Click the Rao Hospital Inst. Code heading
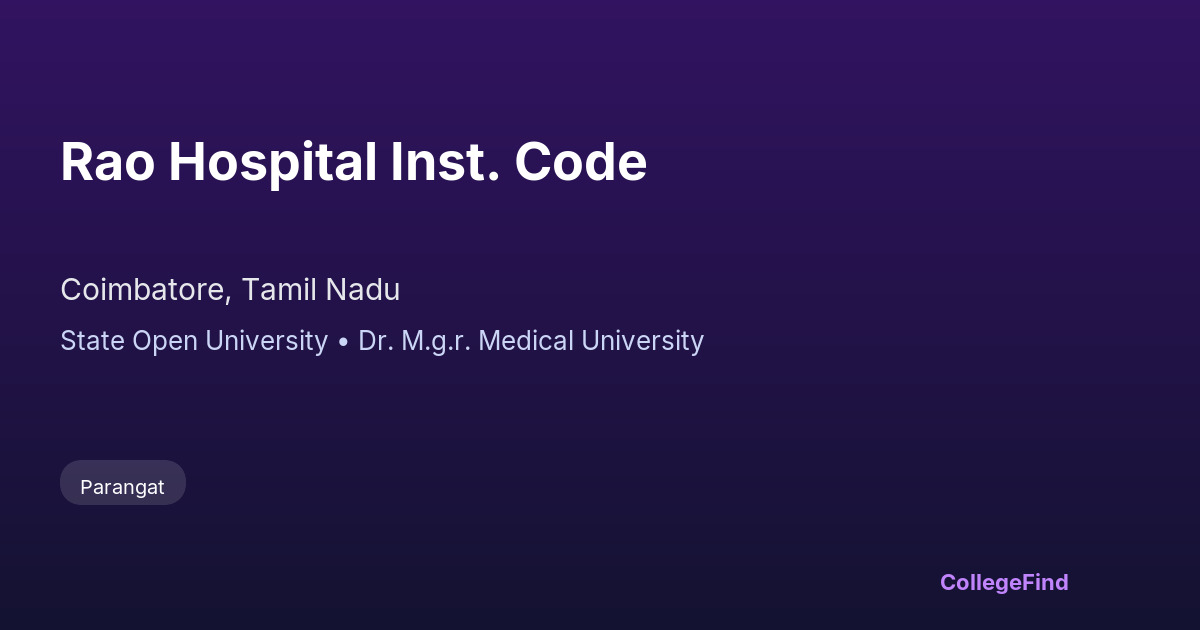 pyautogui.click(x=353, y=162)
